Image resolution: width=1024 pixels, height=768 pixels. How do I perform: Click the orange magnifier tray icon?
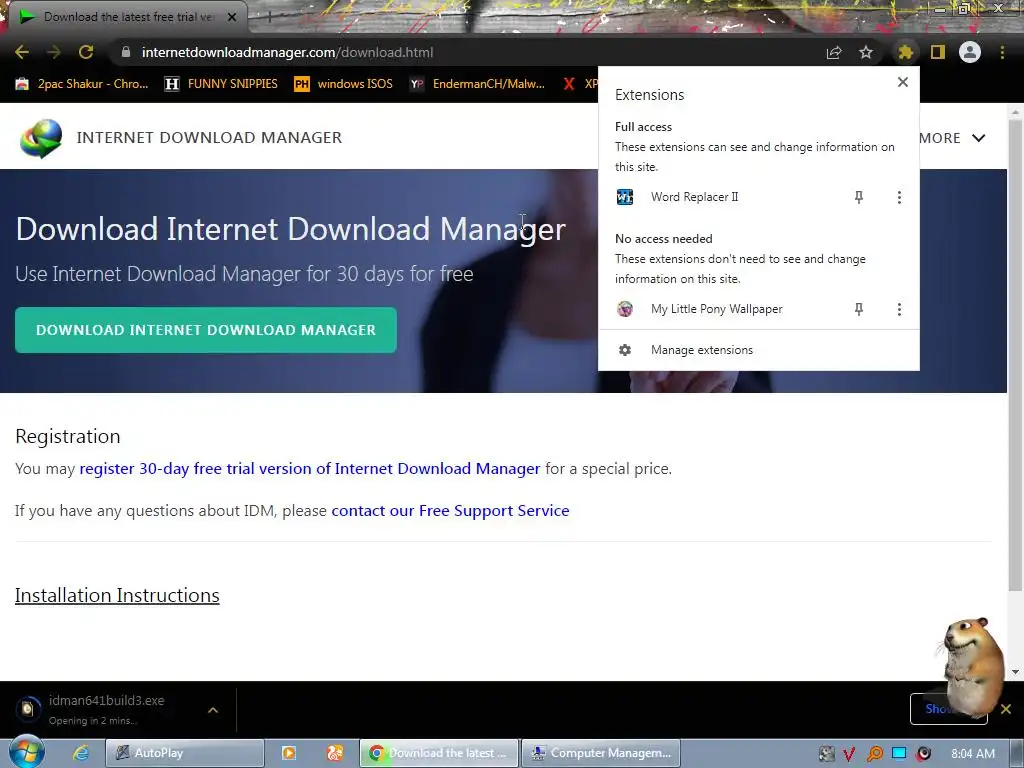click(874, 754)
